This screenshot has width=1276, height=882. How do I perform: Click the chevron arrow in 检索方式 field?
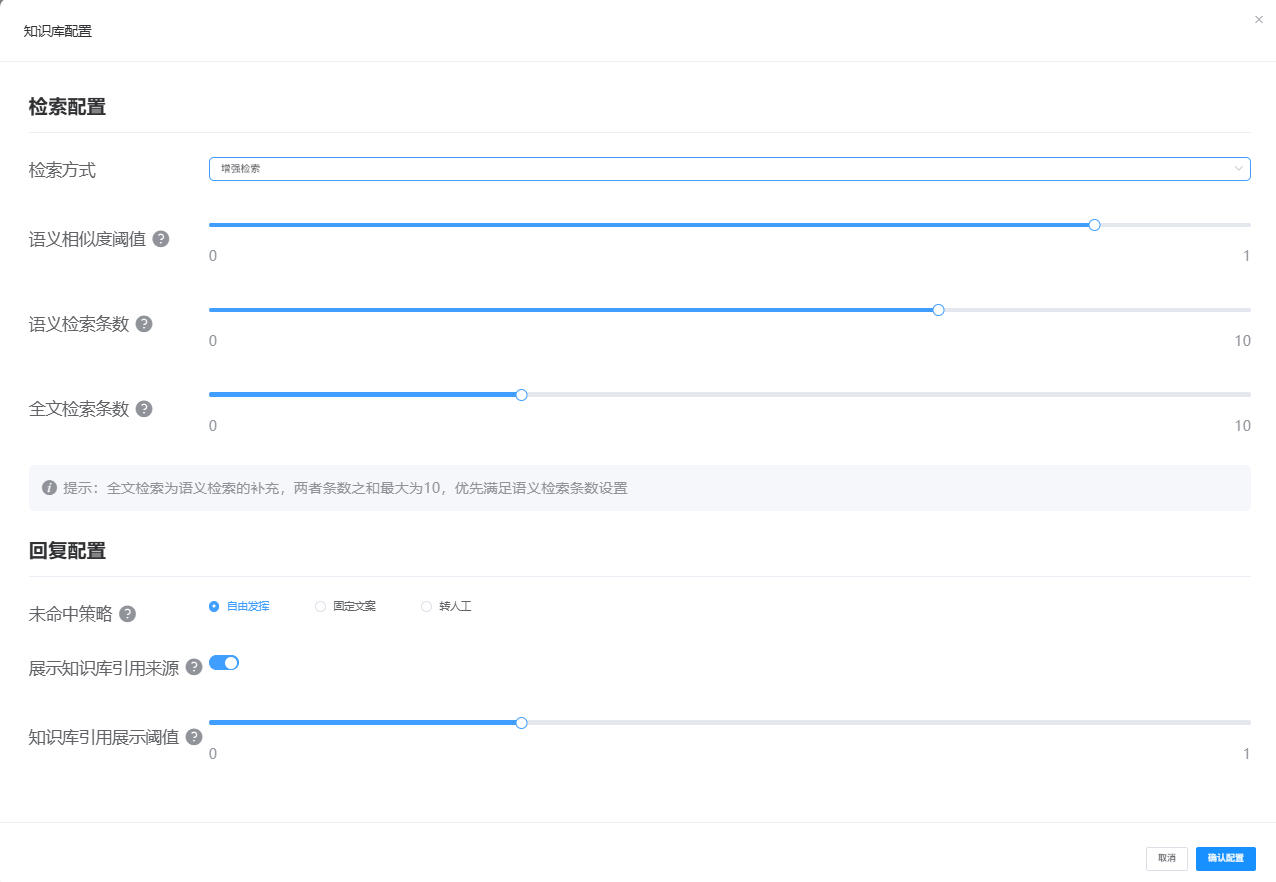1239,169
